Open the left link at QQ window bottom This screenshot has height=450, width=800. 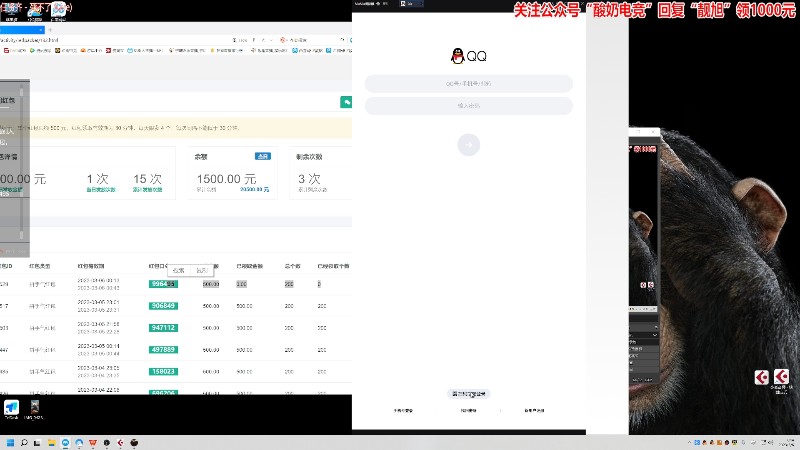pyautogui.click(x=403, y=410)
